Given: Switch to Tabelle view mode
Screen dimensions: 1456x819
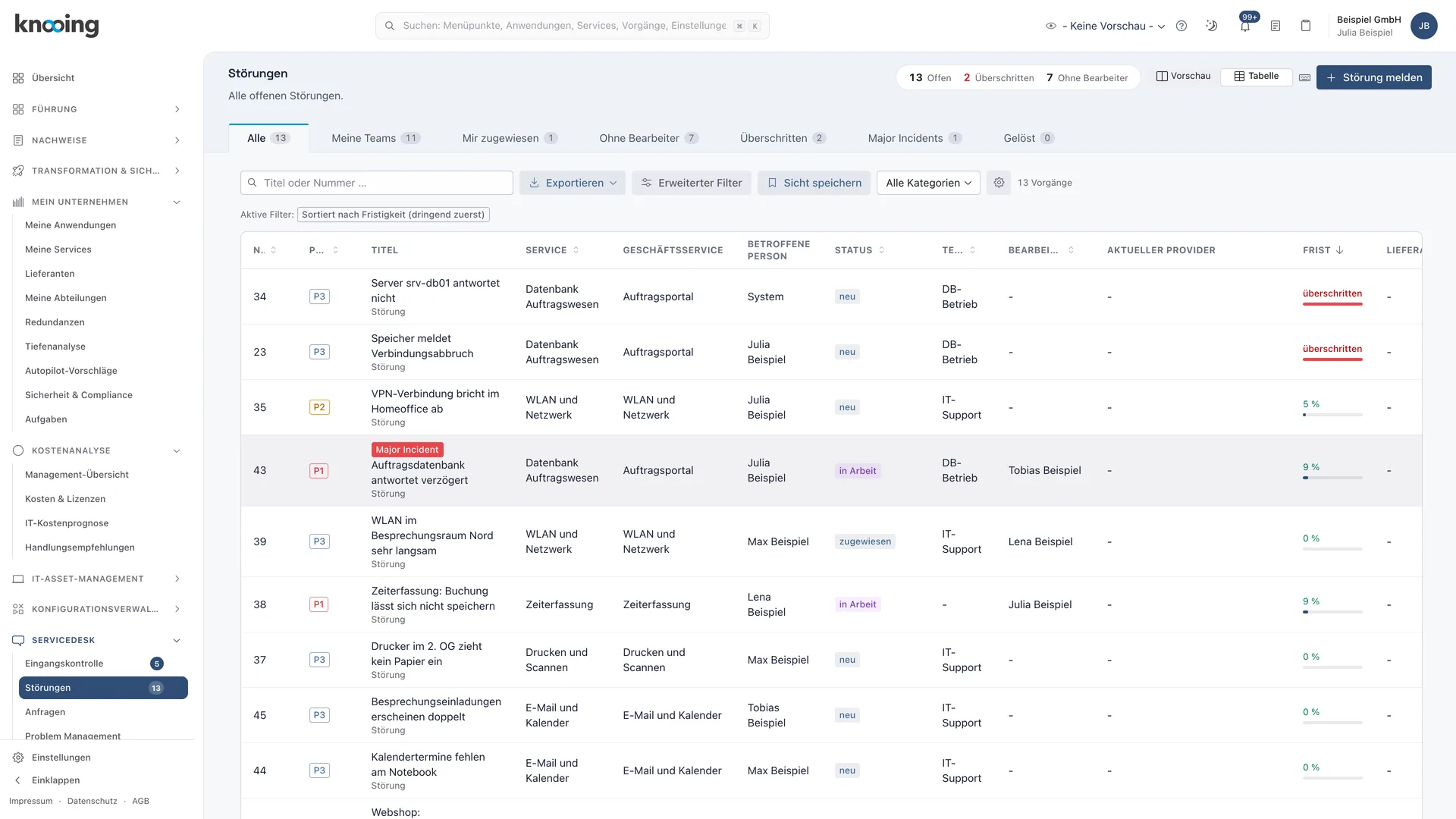Looking at the screenshot, I should (x=1257, y=76).
